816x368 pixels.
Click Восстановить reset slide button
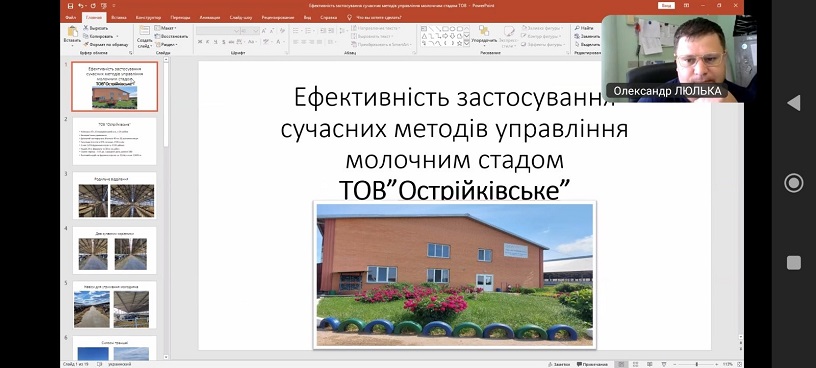(x=172, y=36)
